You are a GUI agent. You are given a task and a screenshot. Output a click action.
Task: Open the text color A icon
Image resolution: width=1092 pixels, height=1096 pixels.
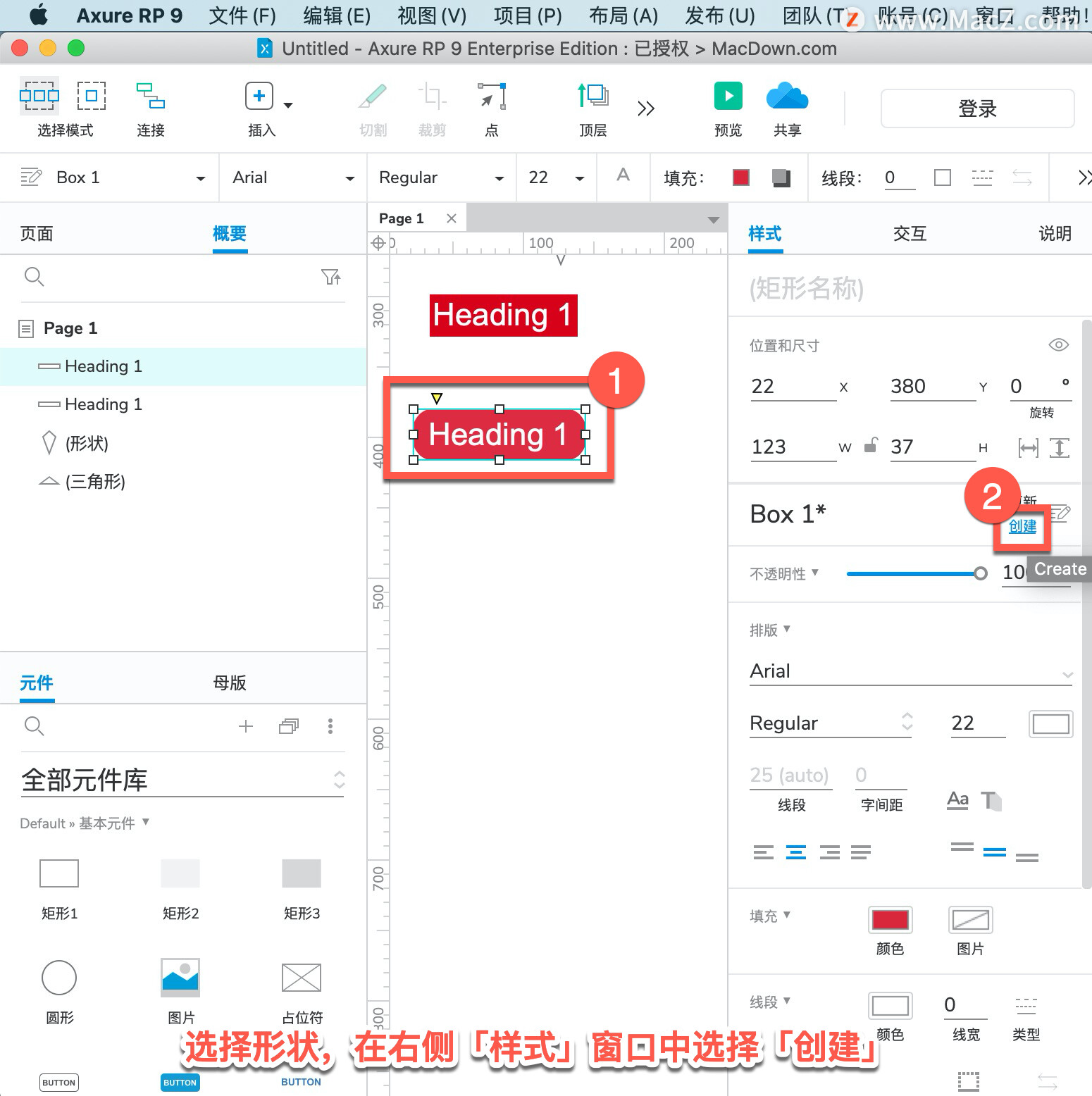623,175
